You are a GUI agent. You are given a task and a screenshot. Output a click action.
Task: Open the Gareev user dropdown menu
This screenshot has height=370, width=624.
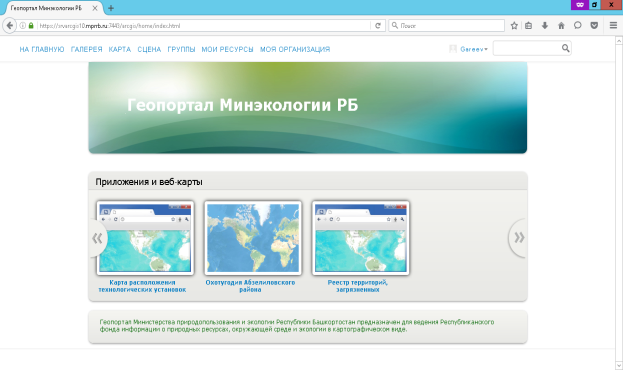[474, 49]
